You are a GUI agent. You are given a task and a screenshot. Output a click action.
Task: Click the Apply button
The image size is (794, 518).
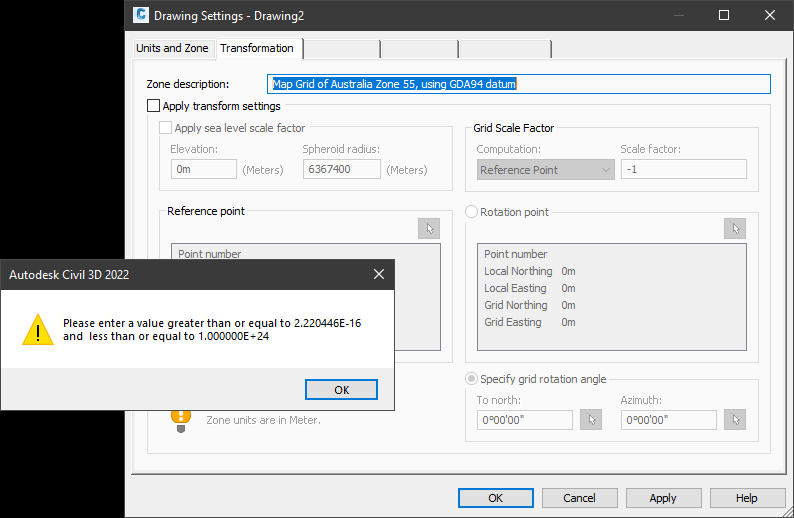663,498
